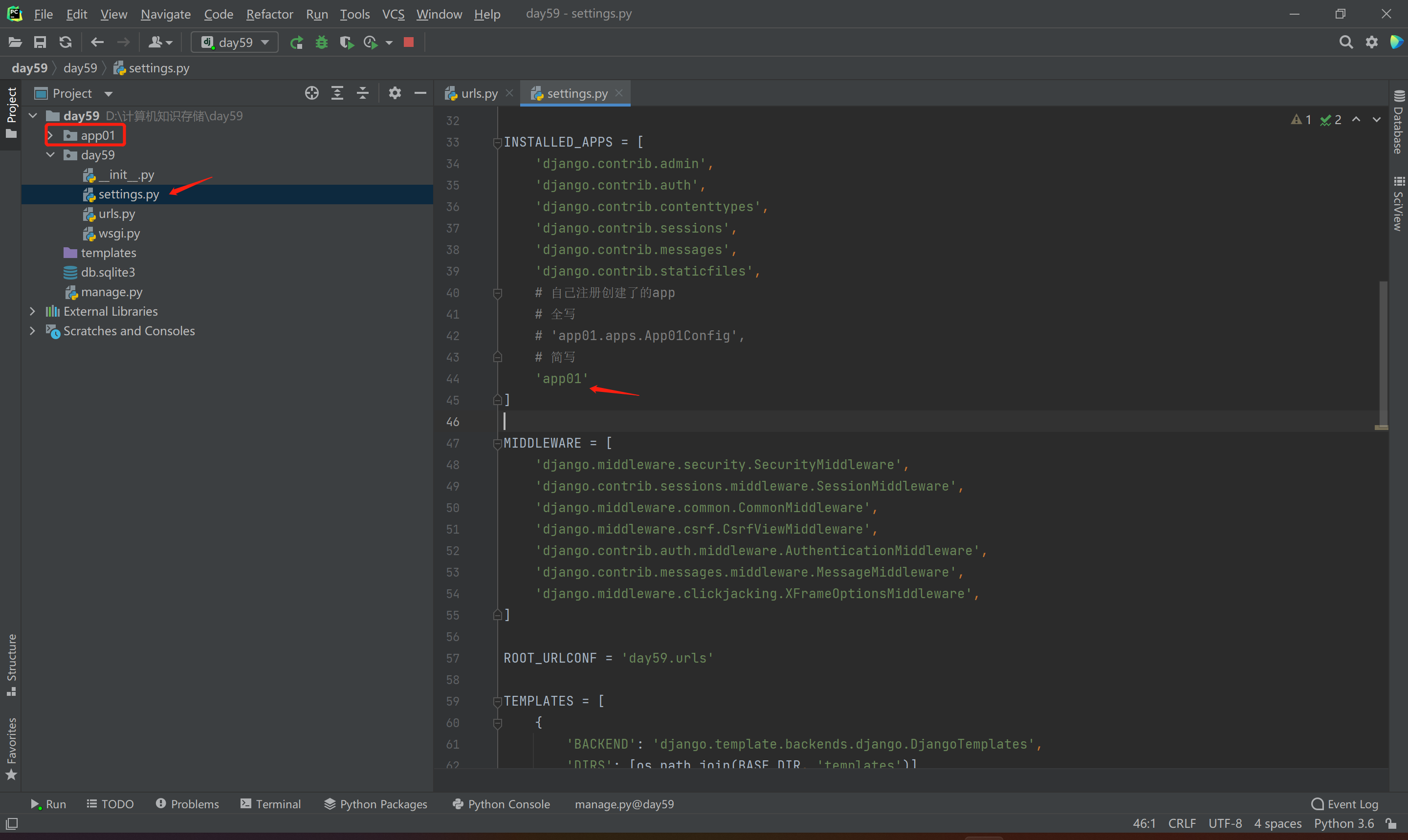Open Search Everywhere magnifier icon

1346,43
